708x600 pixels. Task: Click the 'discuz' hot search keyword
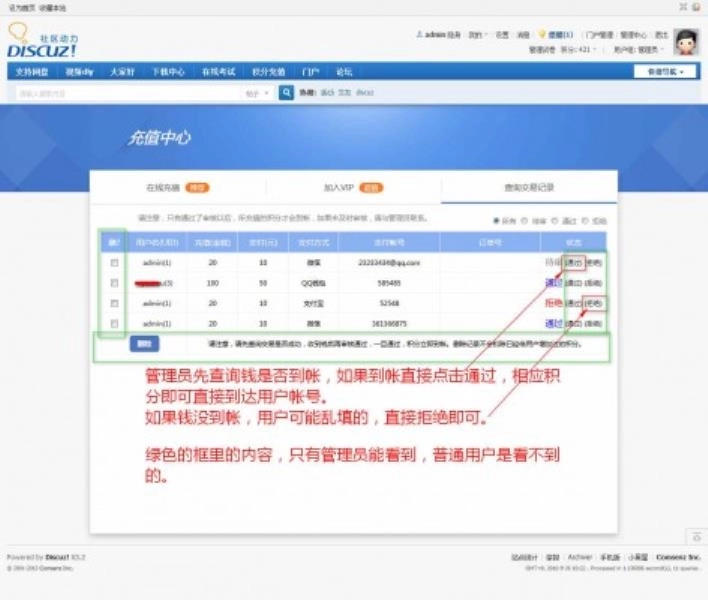[365, 93]
